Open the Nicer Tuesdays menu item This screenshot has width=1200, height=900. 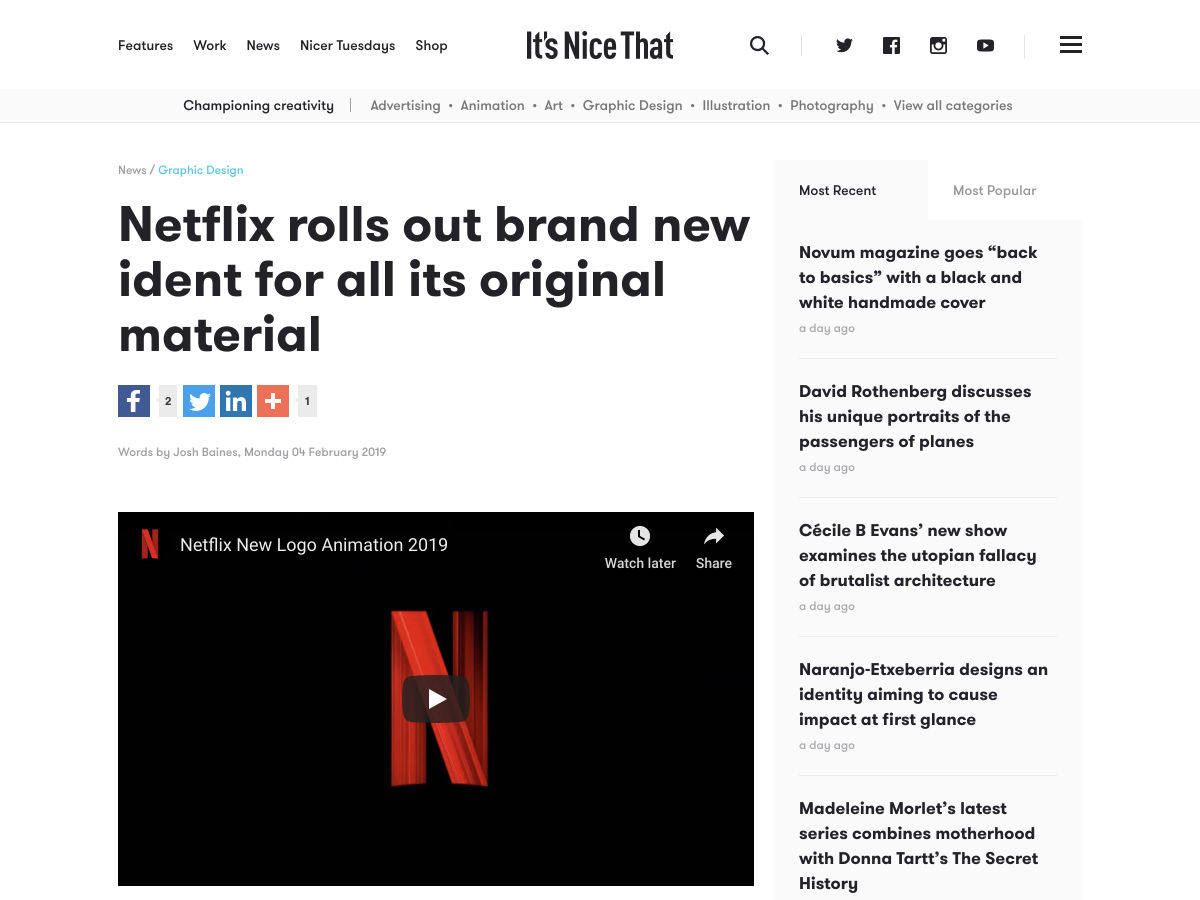click(x=347, y=45)
